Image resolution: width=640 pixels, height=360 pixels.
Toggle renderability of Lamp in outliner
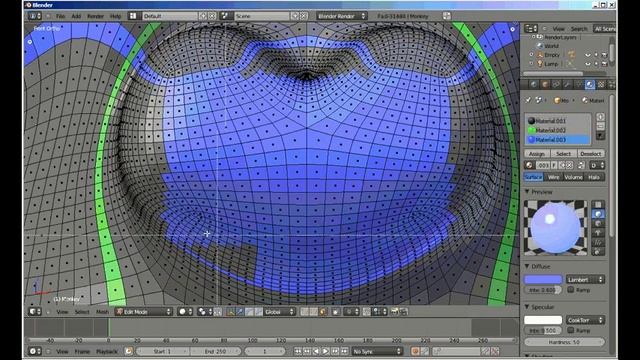pos(604,64)
